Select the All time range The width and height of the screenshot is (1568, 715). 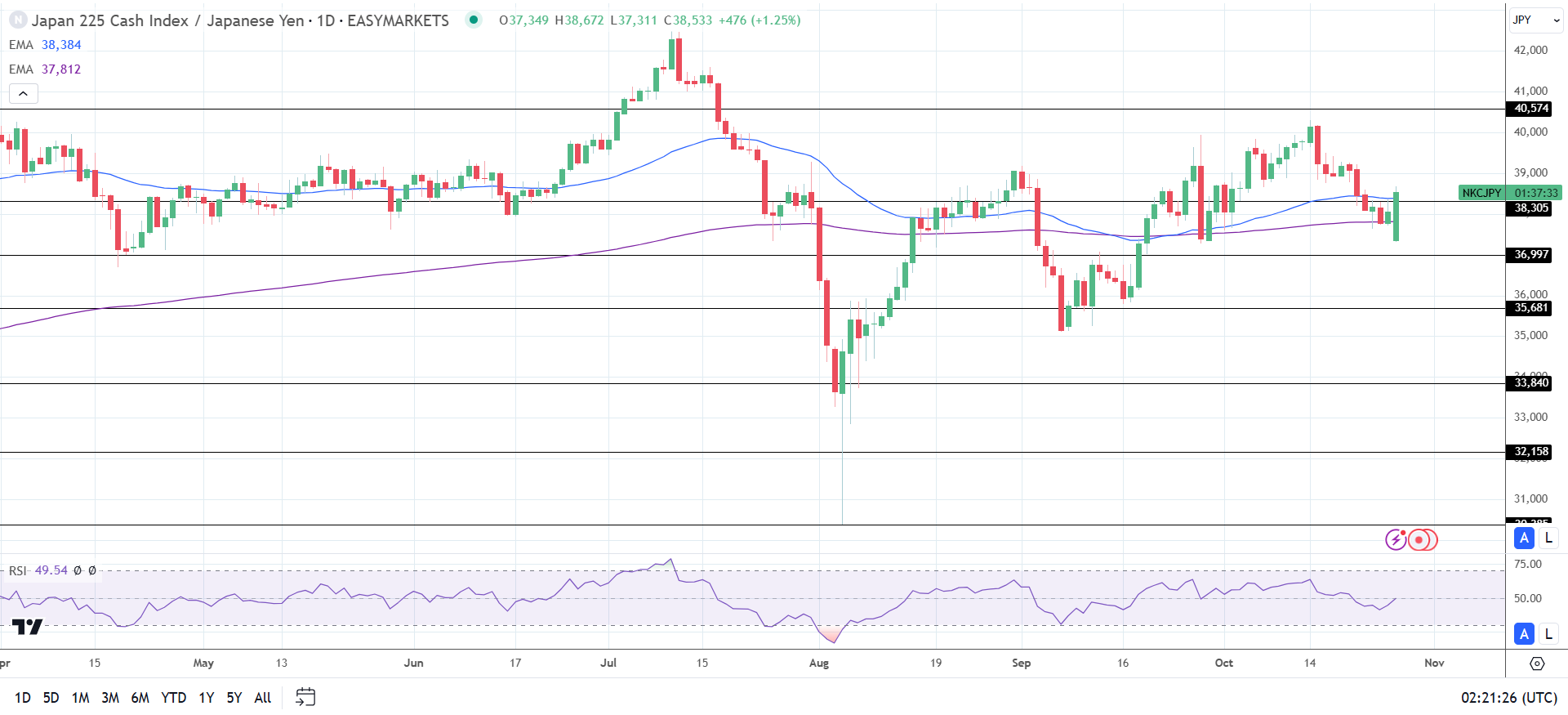pyautogui.click(x=263, y=697)
